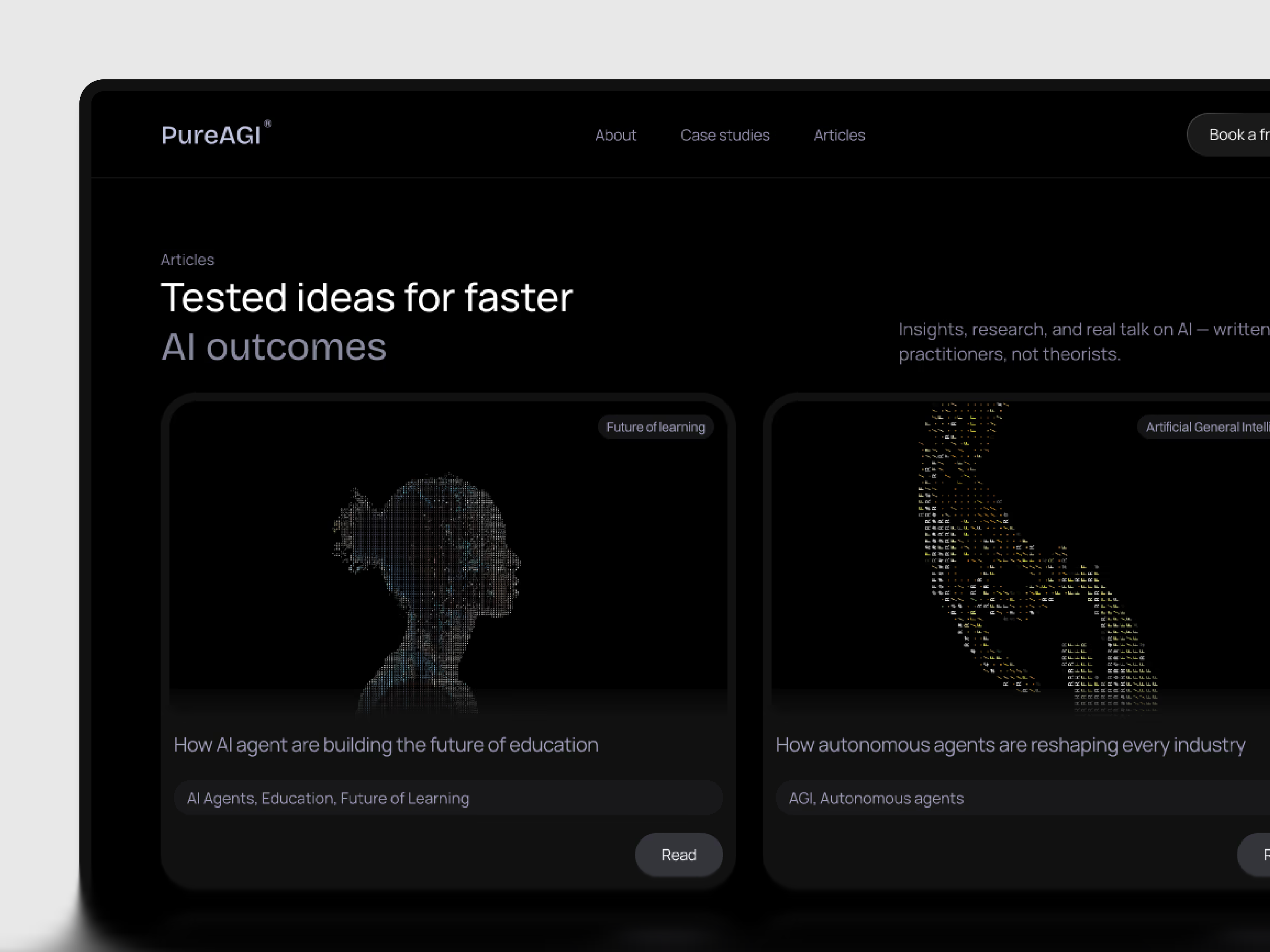Open article title about future of education

pyautogui.click(x=386, y=744)
